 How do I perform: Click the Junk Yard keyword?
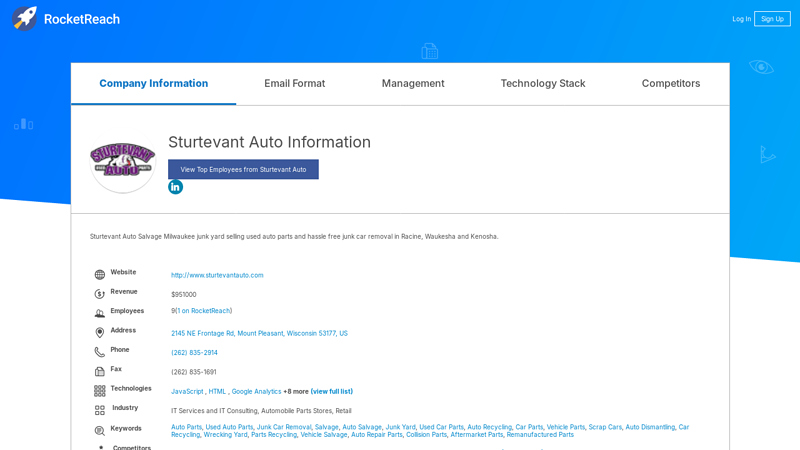pyautogui.click(x=401, y=427)
